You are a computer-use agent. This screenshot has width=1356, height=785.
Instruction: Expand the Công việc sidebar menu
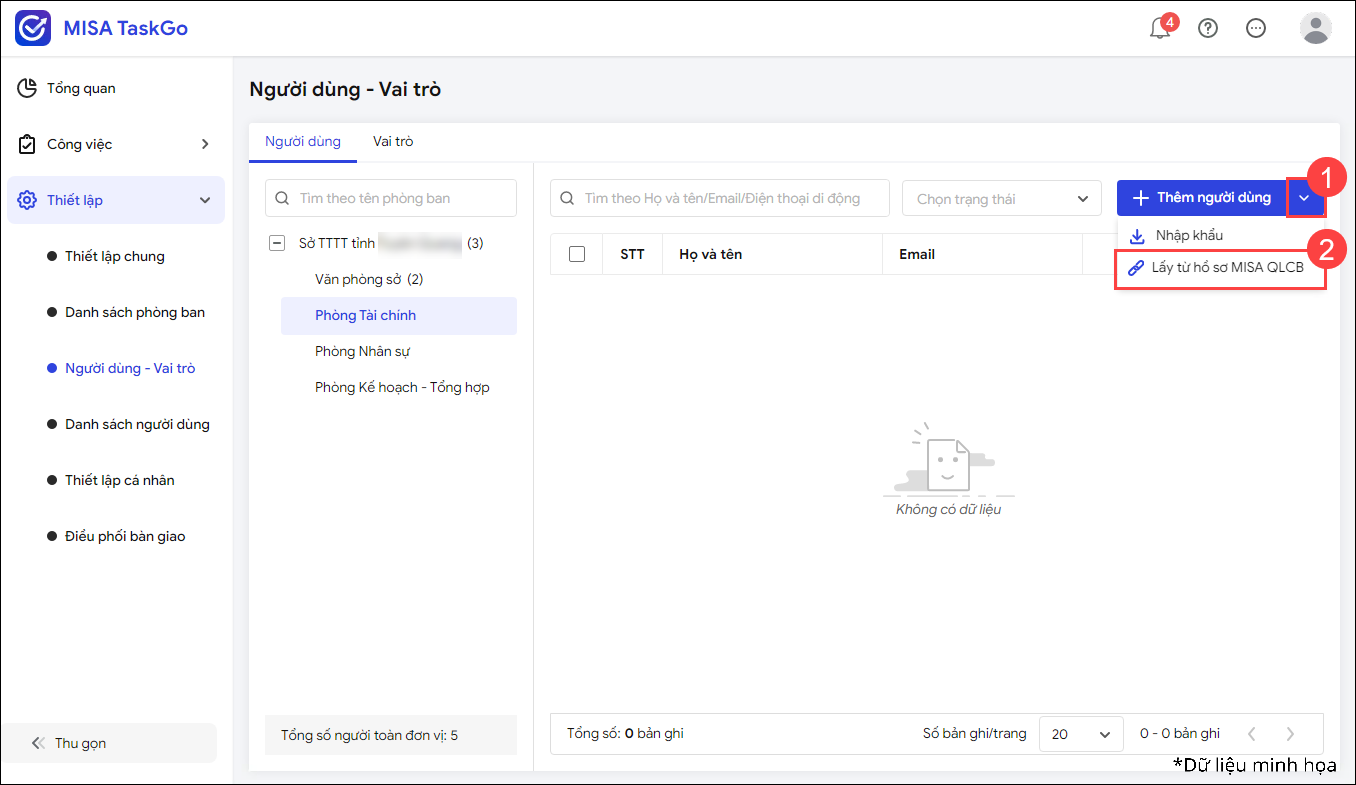[x=205, y=144]
